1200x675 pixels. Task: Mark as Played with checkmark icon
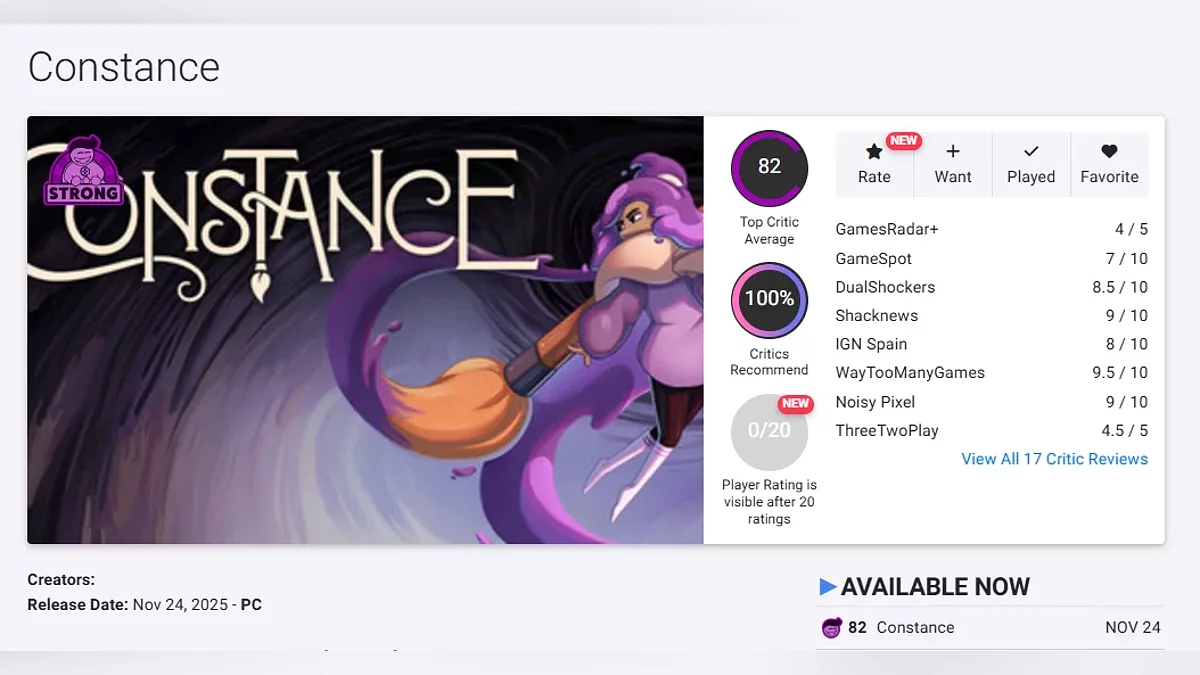pyautogui.click(x=1031, y=152)
